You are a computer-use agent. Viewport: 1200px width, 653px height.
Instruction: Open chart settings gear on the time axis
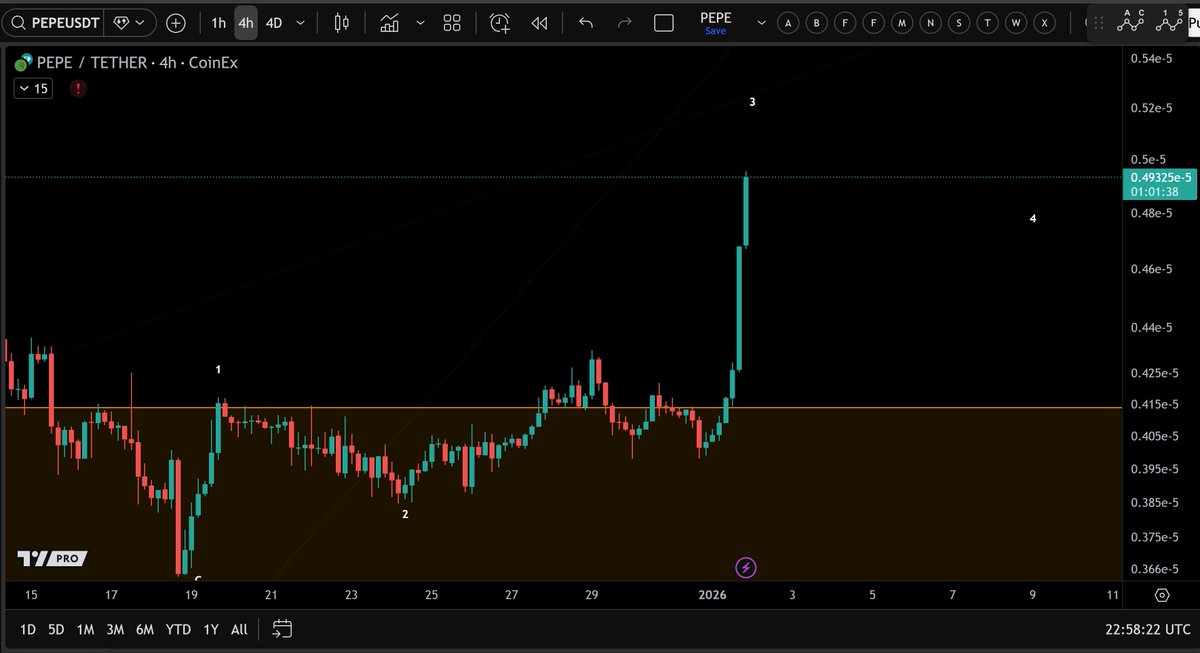(x=1162, y=595)
